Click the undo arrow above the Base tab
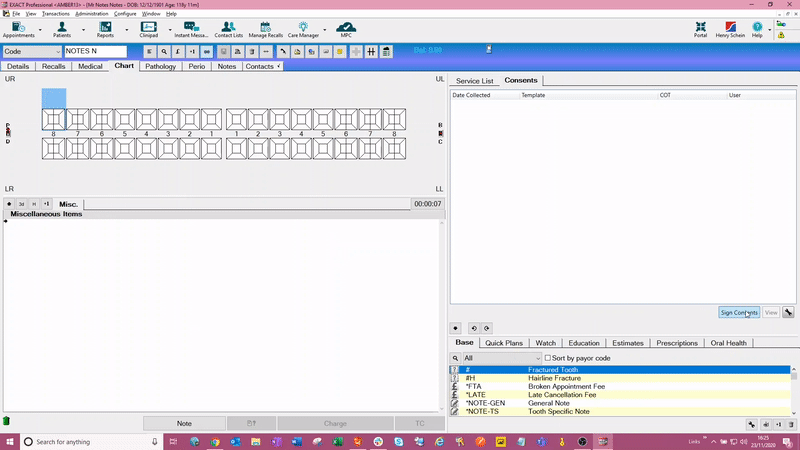 [473, 328]
